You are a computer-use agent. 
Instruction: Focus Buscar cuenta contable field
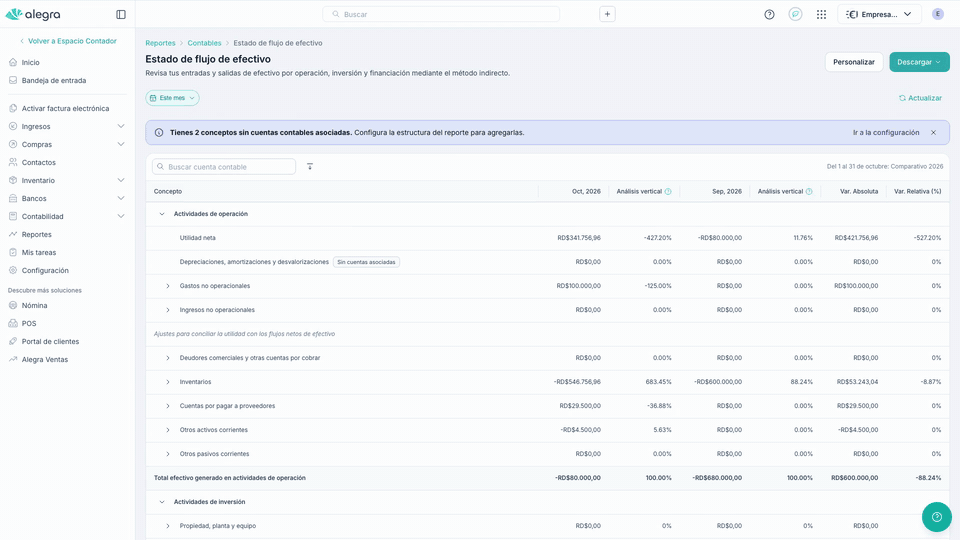pos(224,167)
